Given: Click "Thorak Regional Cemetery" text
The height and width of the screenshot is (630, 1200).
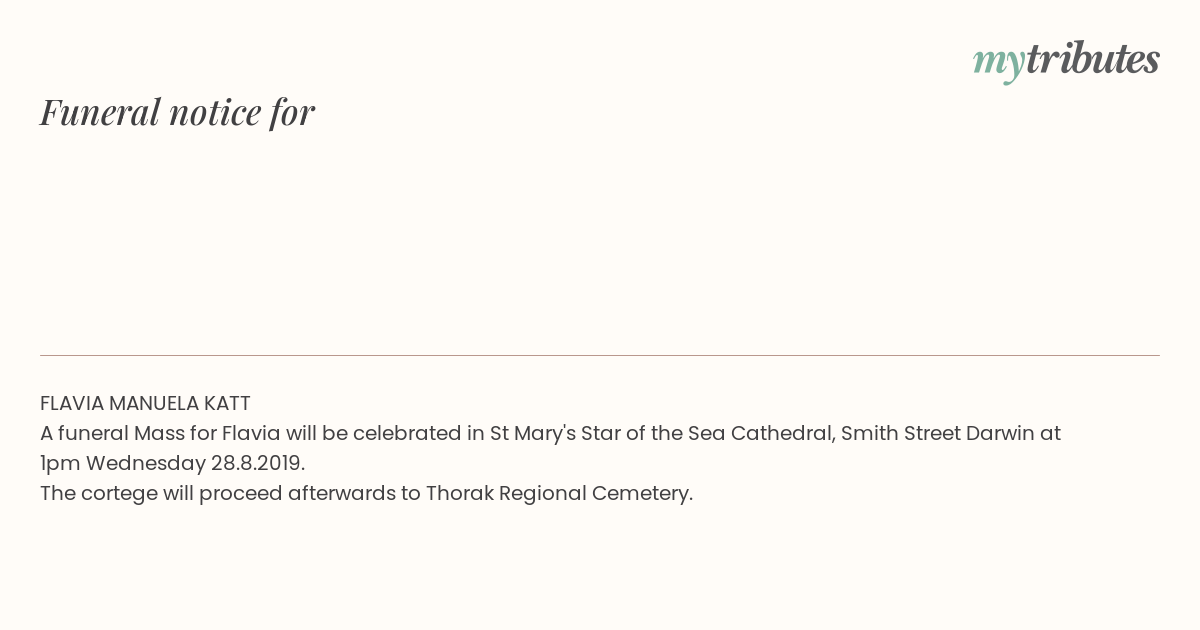Looking at the screenshot, I should [x=559, y=494].
